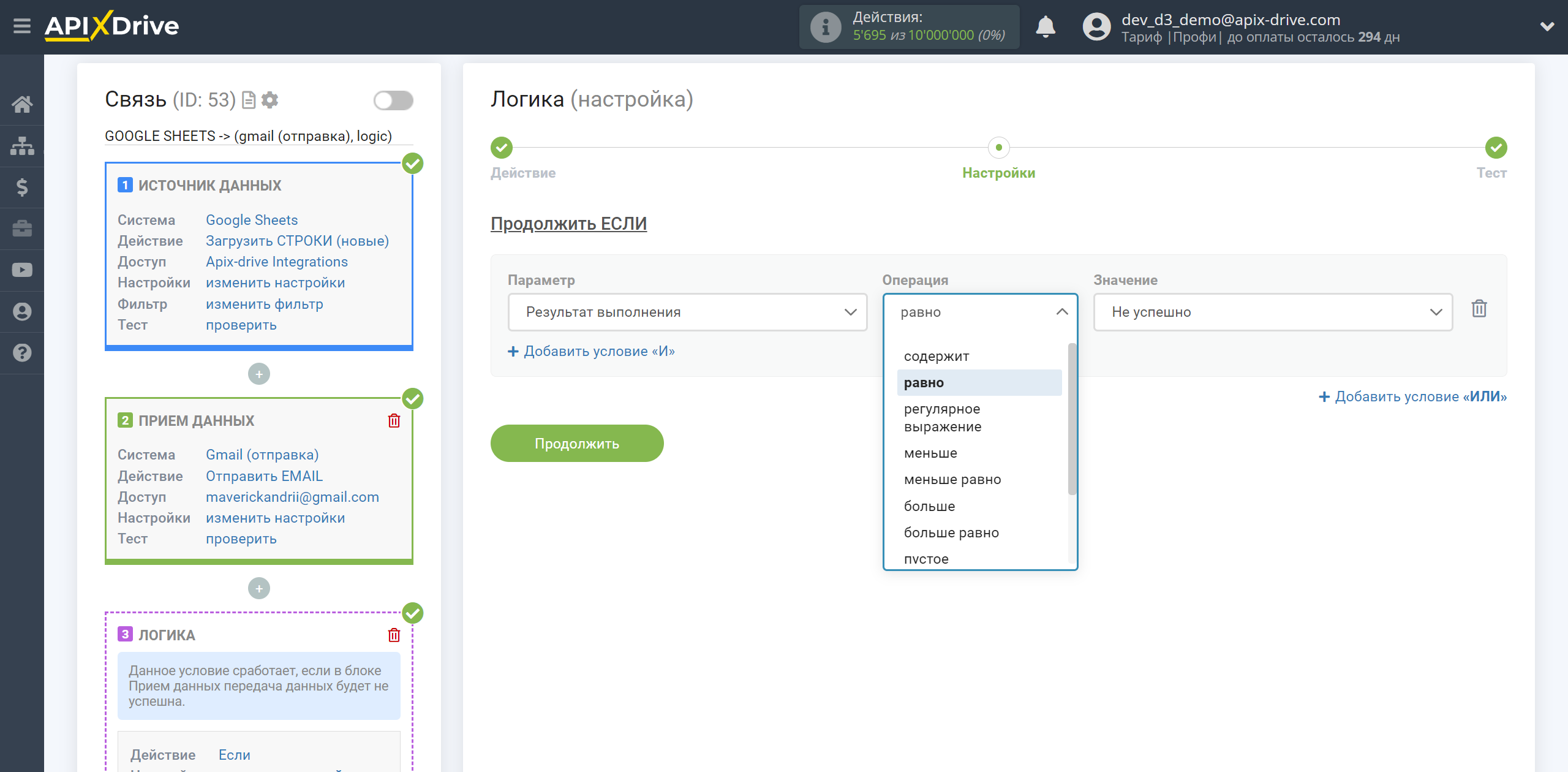Open the Параметр dropdown

click(x=687, y=312)
